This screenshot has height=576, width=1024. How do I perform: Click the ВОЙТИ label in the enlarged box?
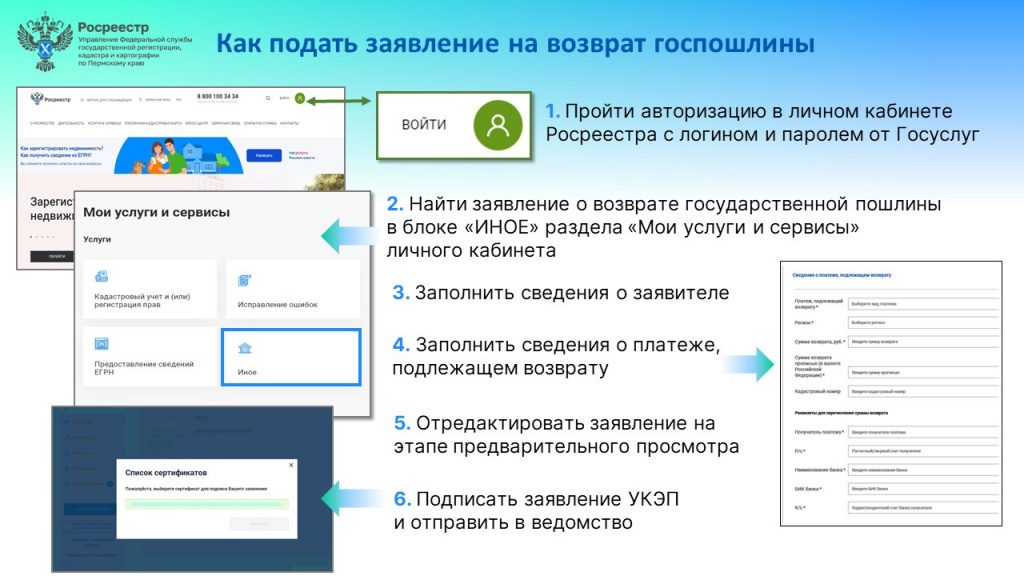pos(424,125)
